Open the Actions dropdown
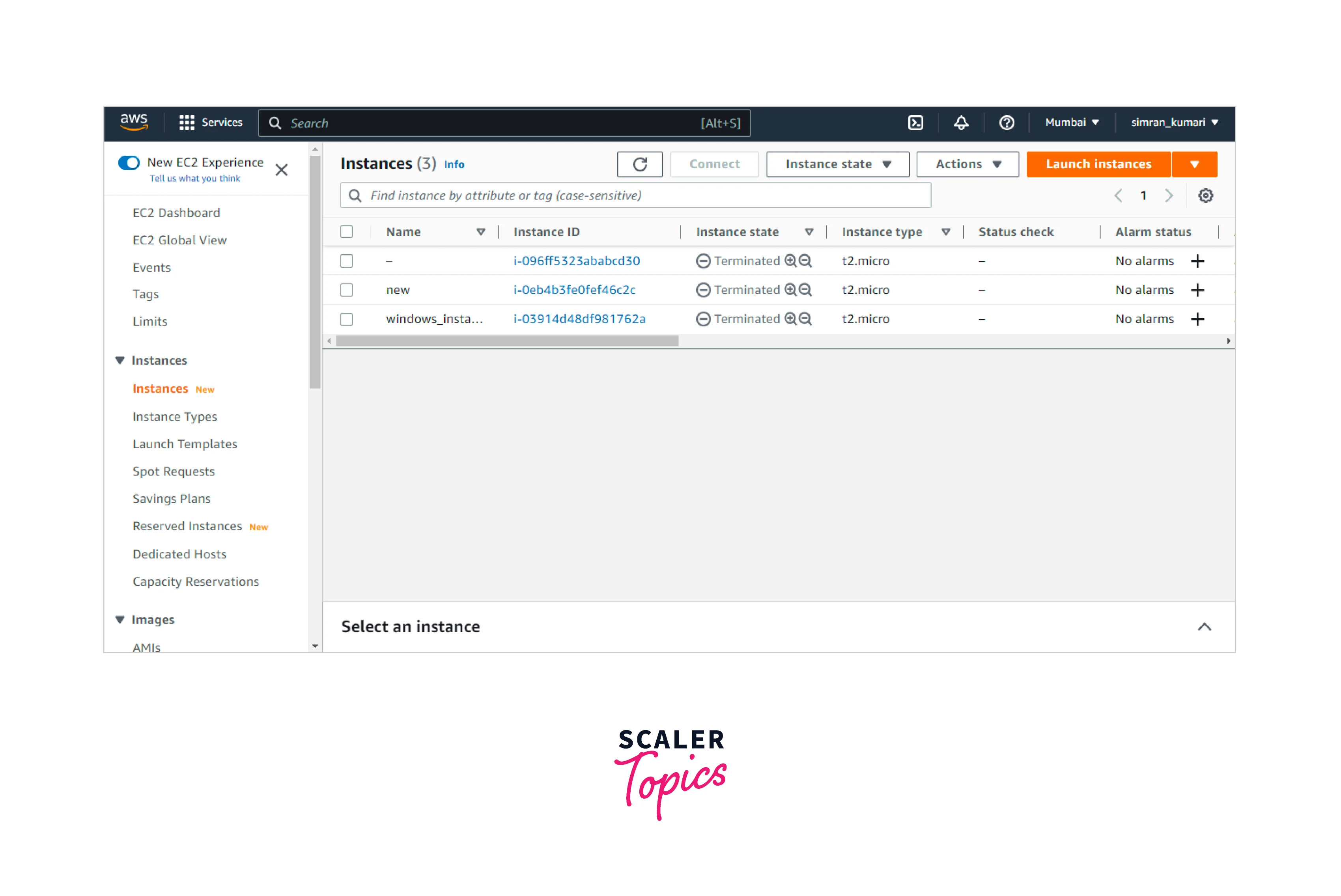 [967, 164]
